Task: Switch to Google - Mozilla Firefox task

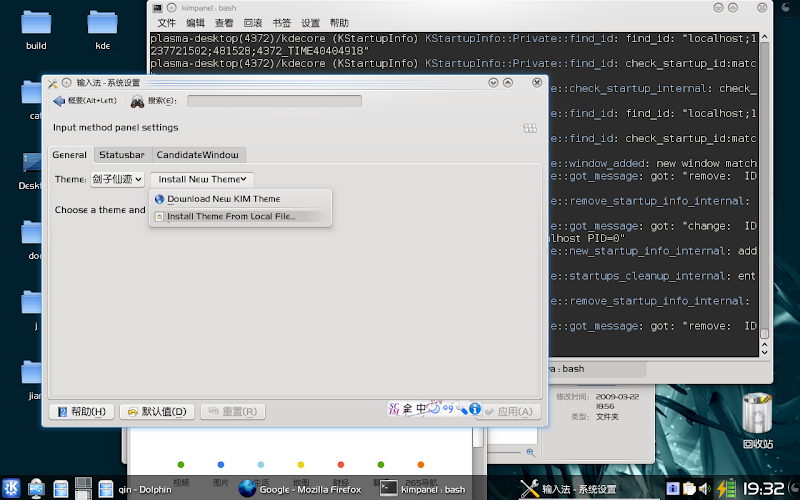Action: [300, 489]
